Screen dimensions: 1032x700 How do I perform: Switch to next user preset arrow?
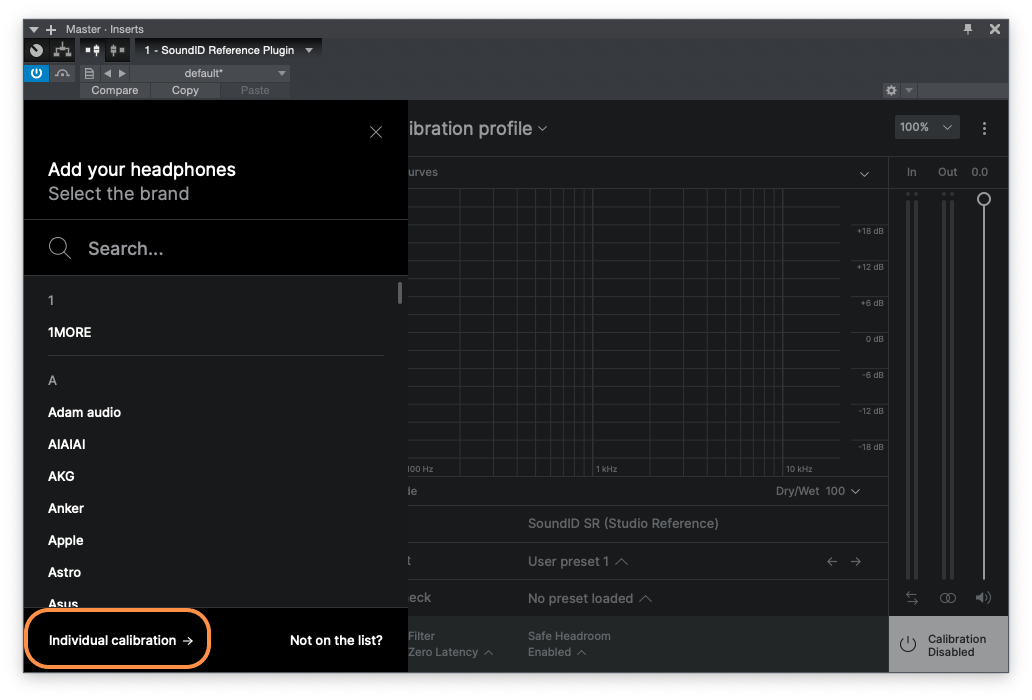[856, 561]
